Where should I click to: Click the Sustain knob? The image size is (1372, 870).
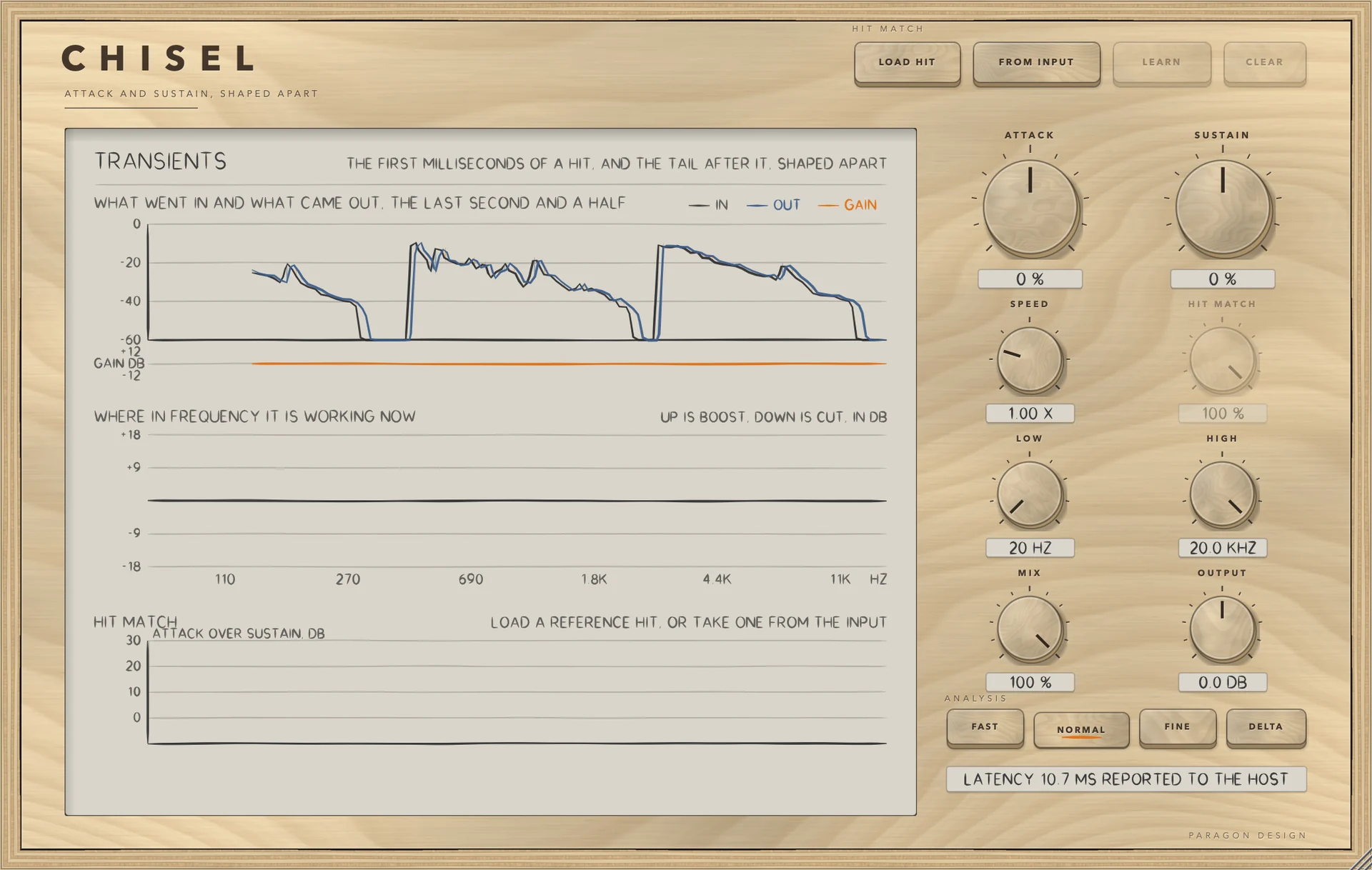coord(1223,208)
